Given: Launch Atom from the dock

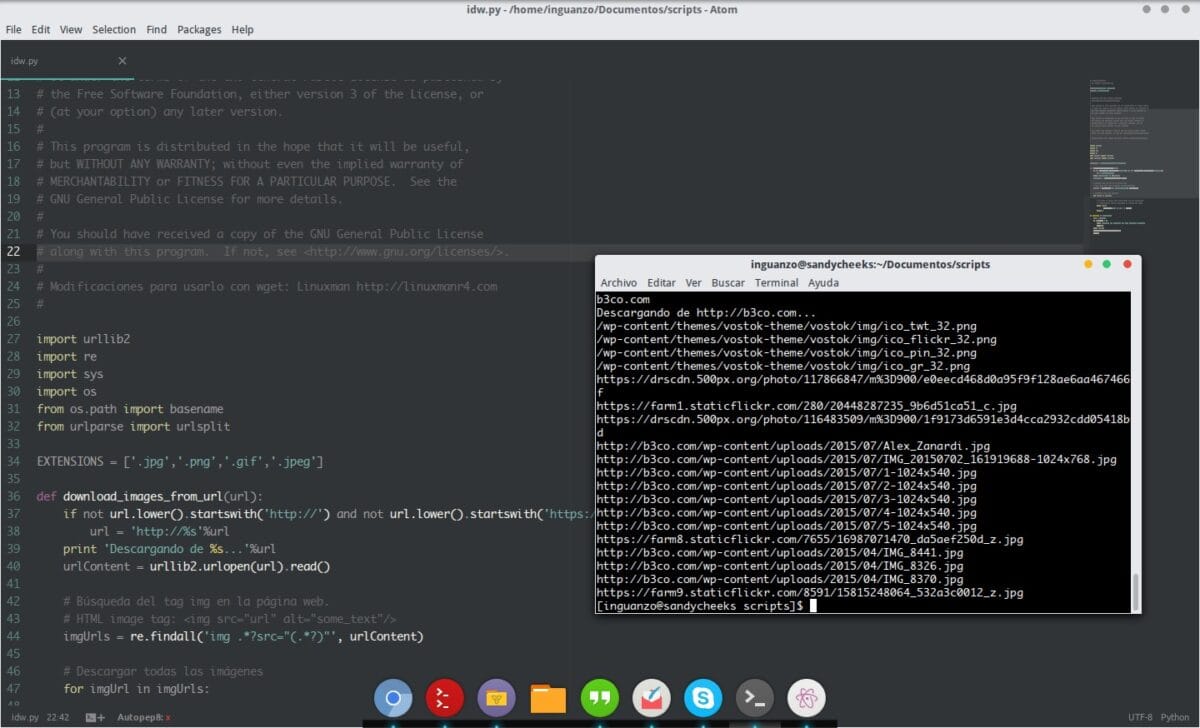Looking at the screenshot, I should click(806, 698).
